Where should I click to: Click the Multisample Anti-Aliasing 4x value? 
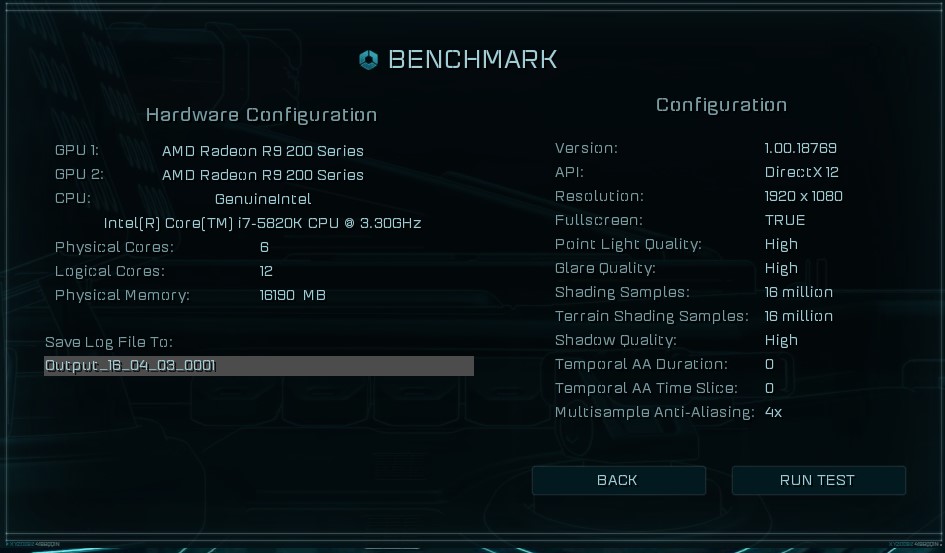773,413
